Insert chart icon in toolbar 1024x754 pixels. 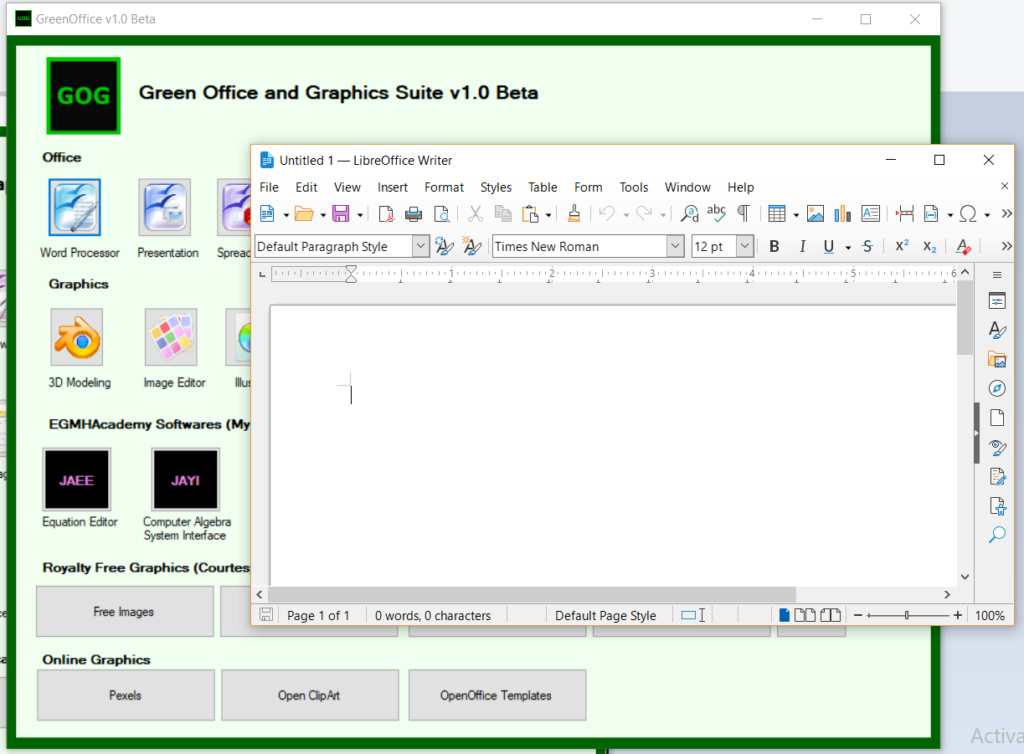tap(842, 213)
